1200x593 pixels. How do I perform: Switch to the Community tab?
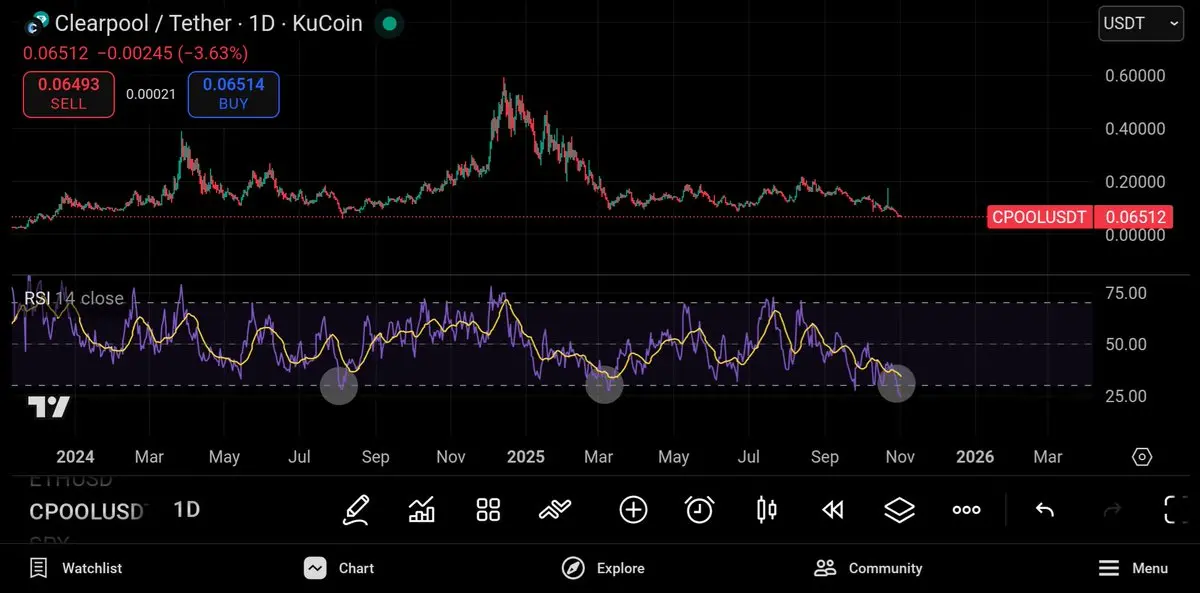(x=868, y=568)
